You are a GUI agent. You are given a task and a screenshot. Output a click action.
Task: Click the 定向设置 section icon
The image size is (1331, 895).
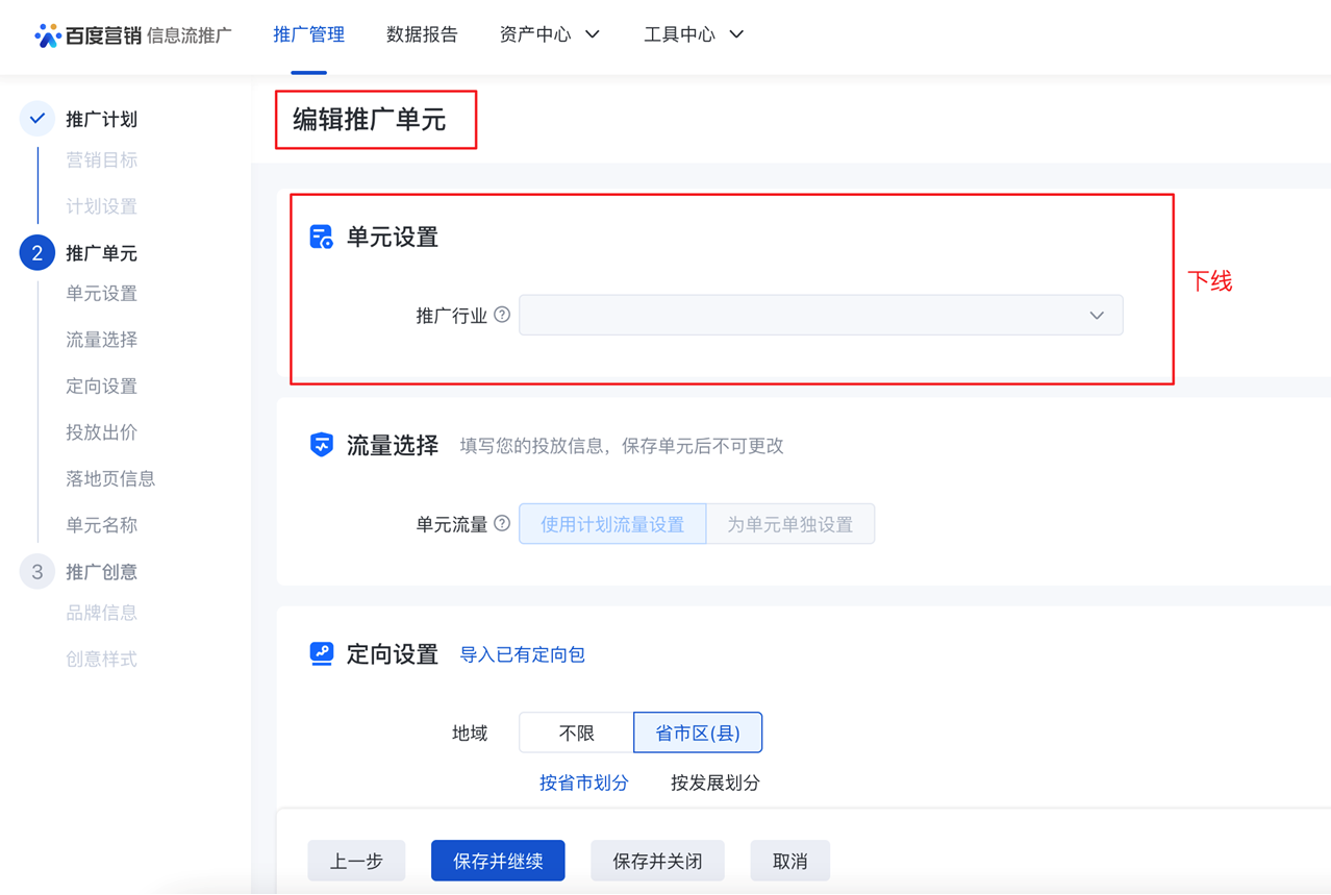click(321, 655)
